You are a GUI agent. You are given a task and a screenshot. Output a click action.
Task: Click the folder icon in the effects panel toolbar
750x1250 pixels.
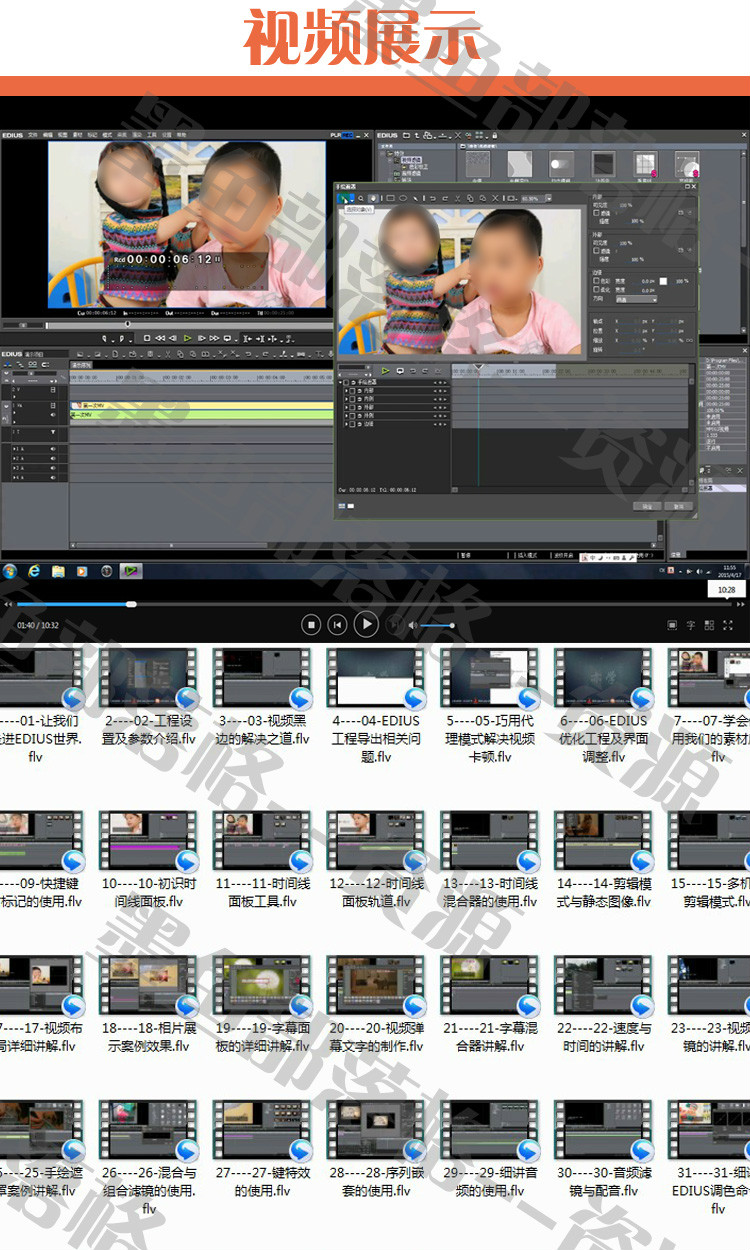pos(405,135)
